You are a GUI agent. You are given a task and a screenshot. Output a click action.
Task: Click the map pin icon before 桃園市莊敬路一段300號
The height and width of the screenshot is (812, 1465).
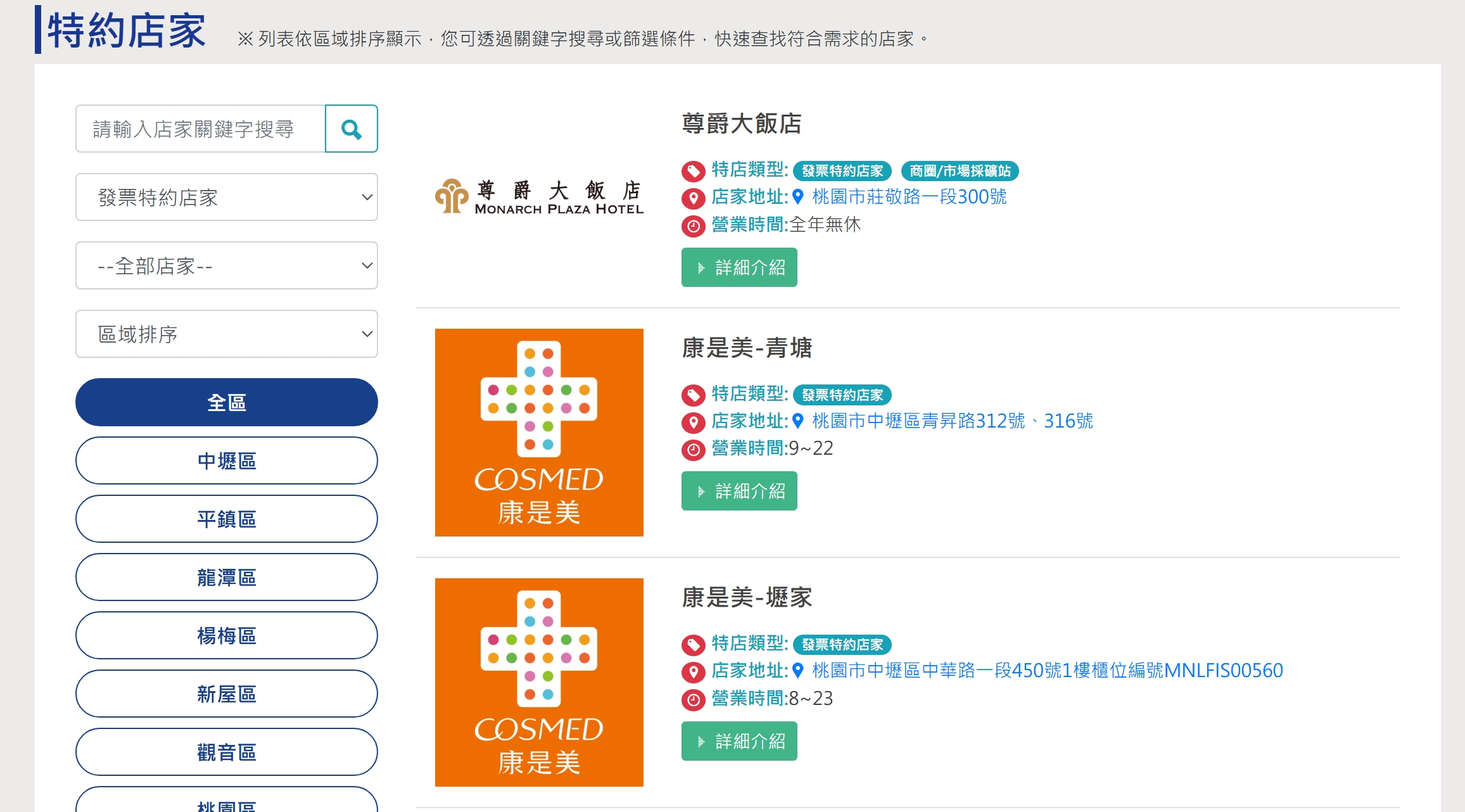798,197
